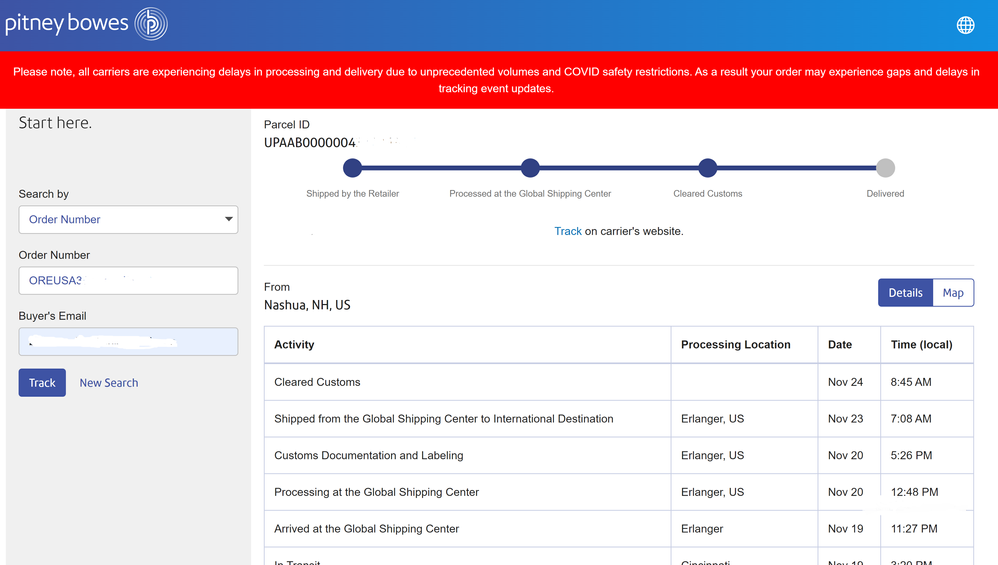Click the Global Shipping Center progress circle
The height and width of the screenshot is (565, 998).
(530, 168)
